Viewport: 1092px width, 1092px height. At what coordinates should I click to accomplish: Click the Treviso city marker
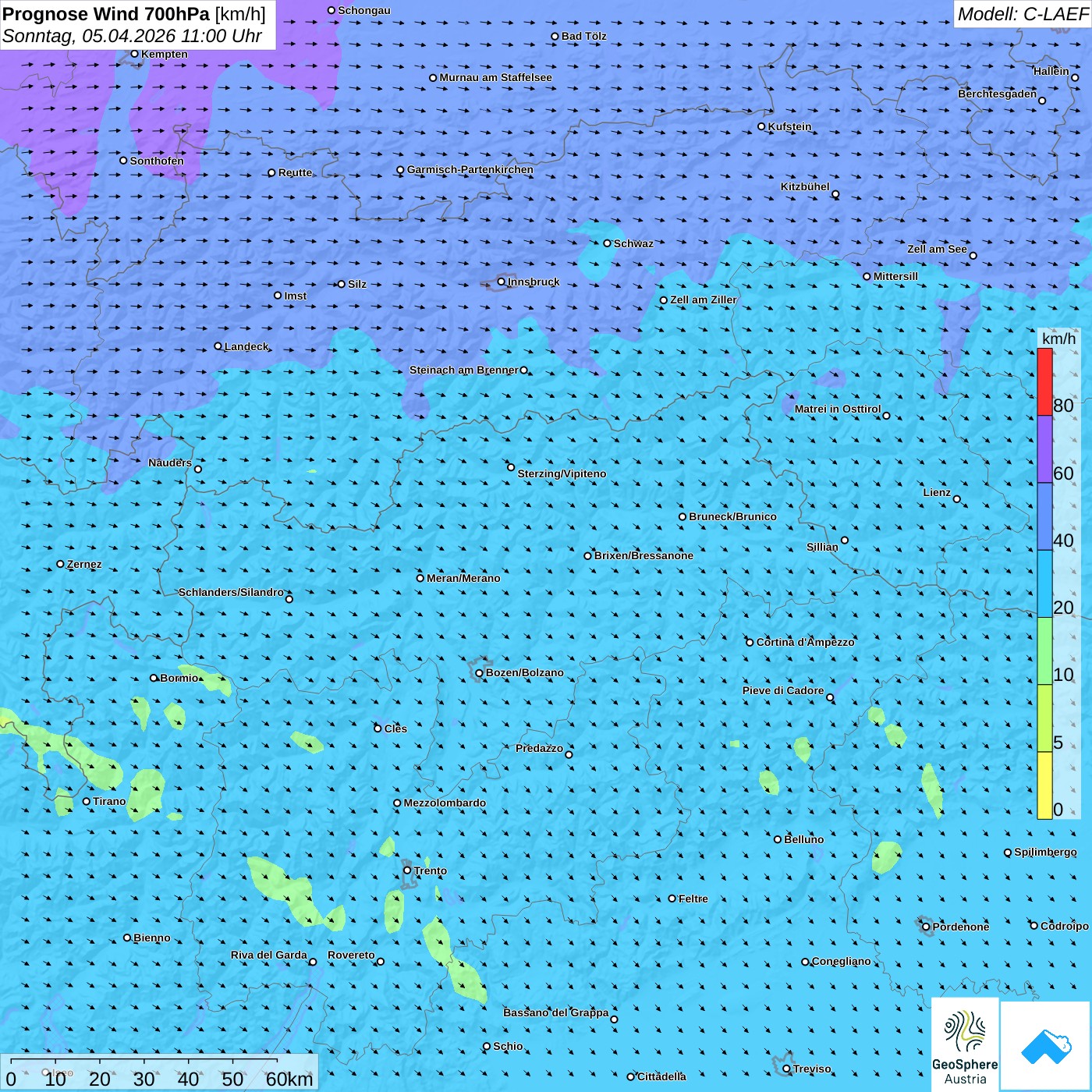pos(787,1069)
